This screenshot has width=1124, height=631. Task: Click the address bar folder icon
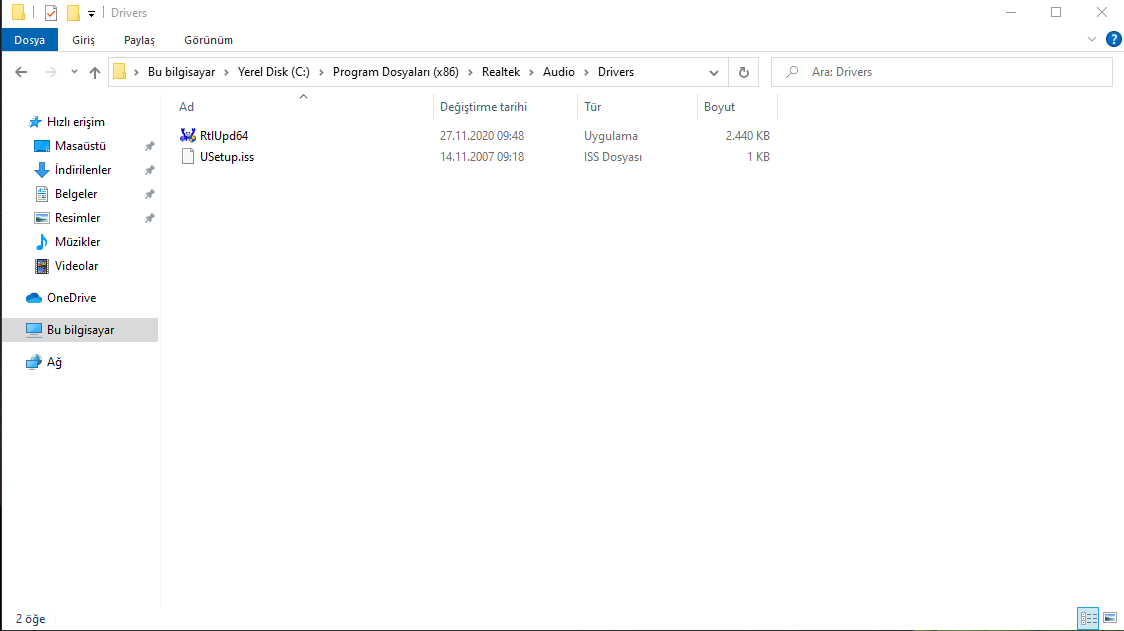pyautogui.click(x=120, y=72)
